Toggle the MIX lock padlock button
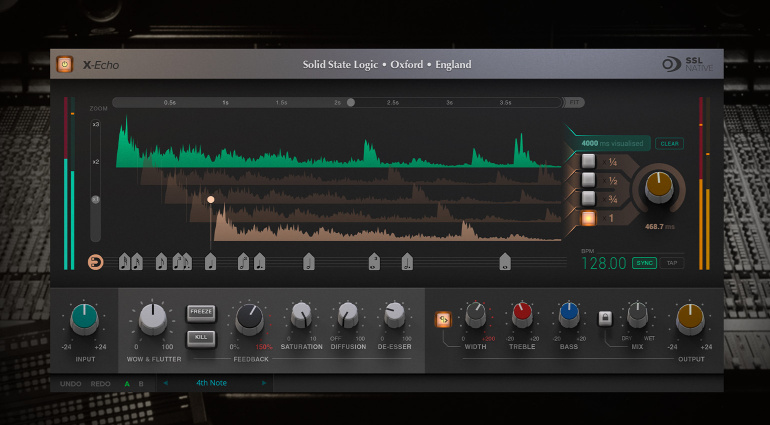 tap(605, 319)
